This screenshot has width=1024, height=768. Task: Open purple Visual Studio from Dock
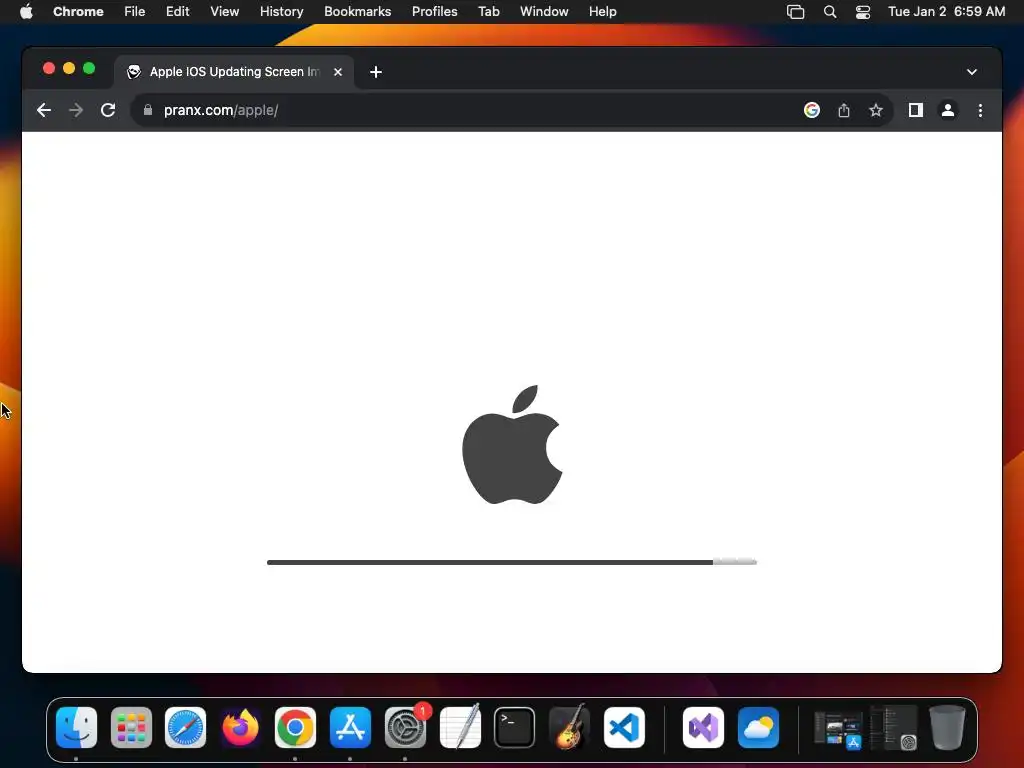[703, 728]
